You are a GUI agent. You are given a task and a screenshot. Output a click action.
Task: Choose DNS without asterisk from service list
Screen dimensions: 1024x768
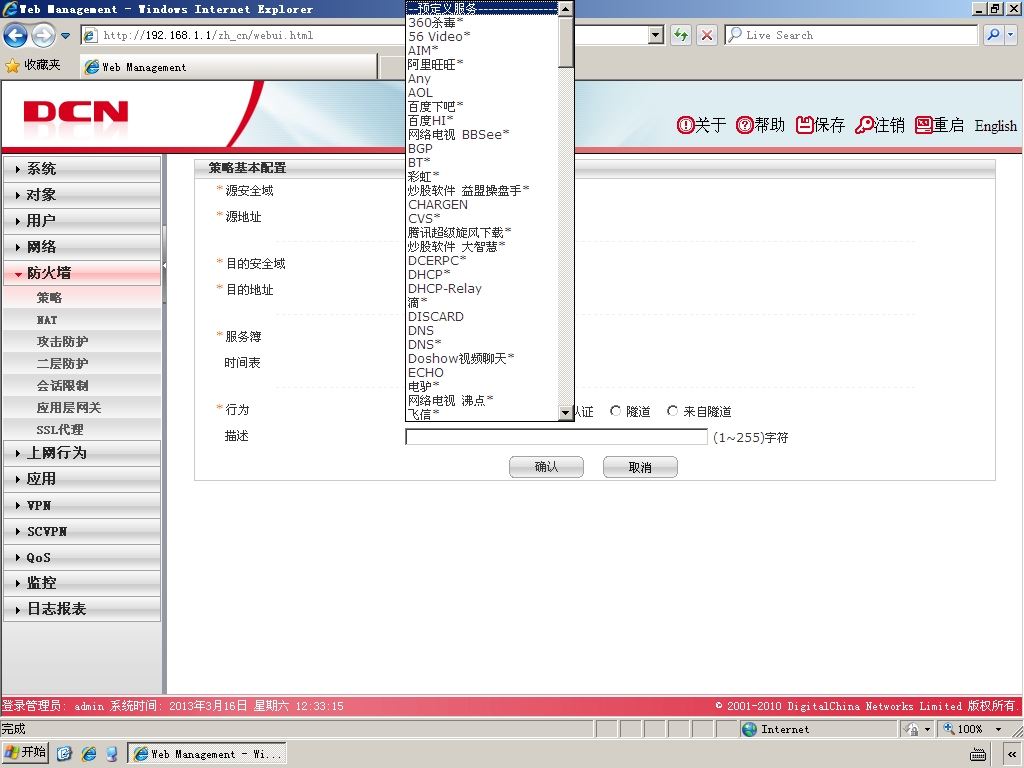click(482, 330)
